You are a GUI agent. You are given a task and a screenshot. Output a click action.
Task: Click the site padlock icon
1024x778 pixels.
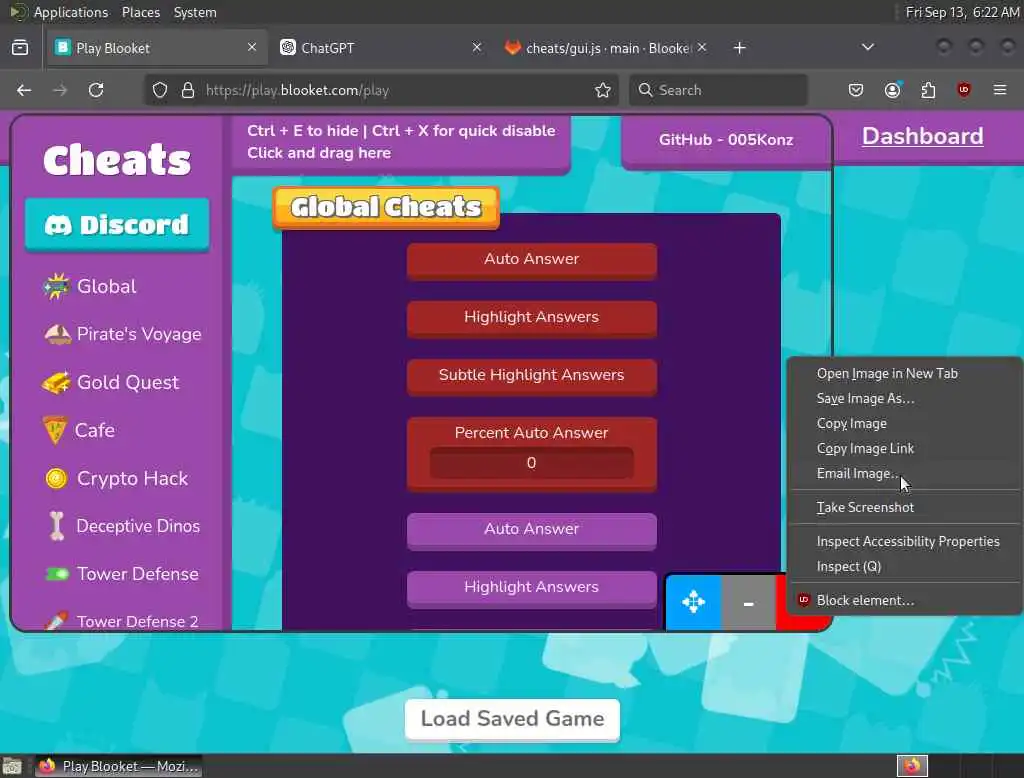pos(188,90)
